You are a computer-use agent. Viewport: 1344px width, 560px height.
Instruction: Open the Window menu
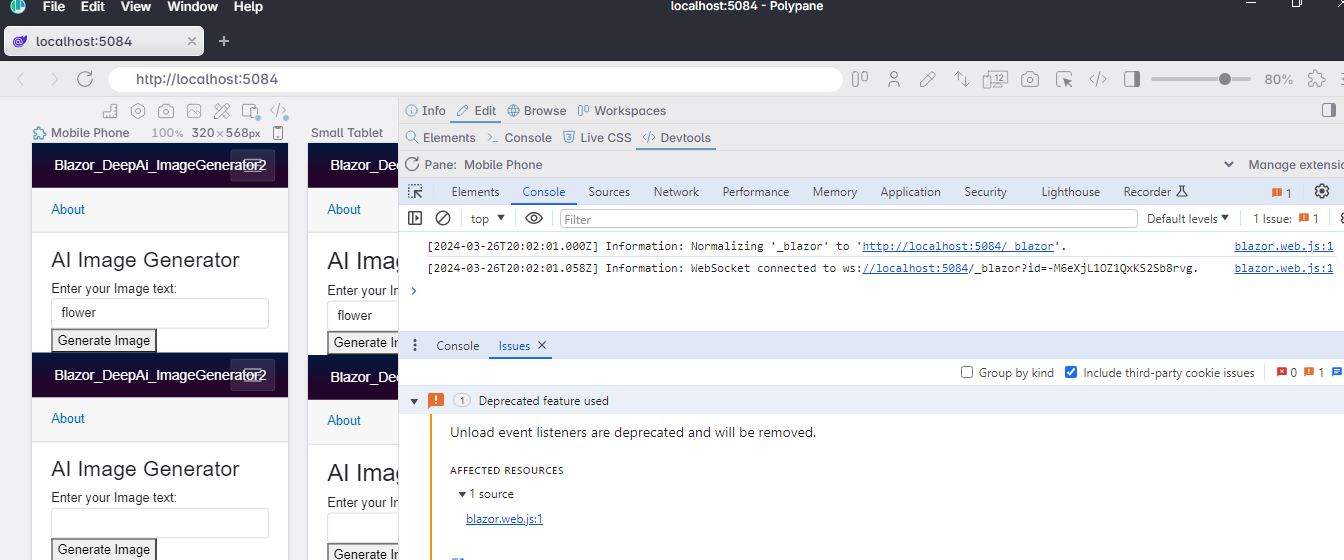coord(193,7)
